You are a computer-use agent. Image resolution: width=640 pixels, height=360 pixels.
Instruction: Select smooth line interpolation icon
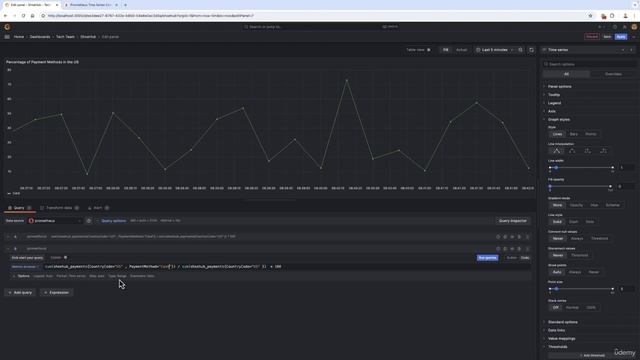pyautogui.click(x=572, y=151)
